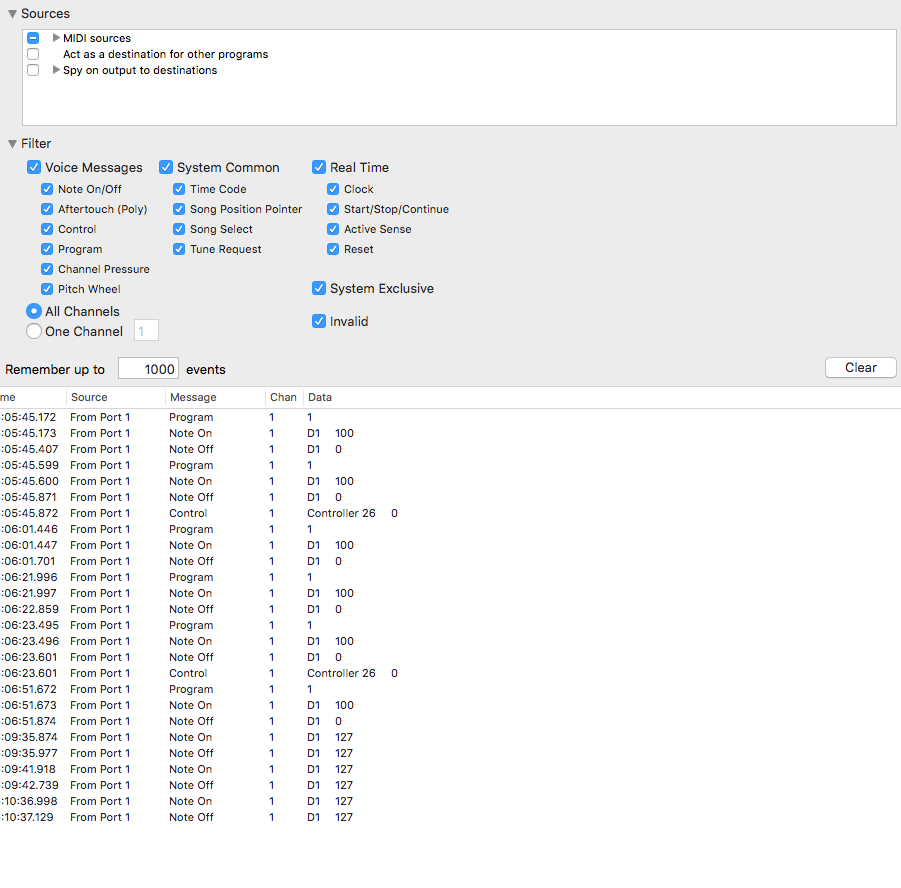Select Note On event at 06:51.673
This screenshot has height=888, width=901.
pyautogui.click(x=450, y=705)
